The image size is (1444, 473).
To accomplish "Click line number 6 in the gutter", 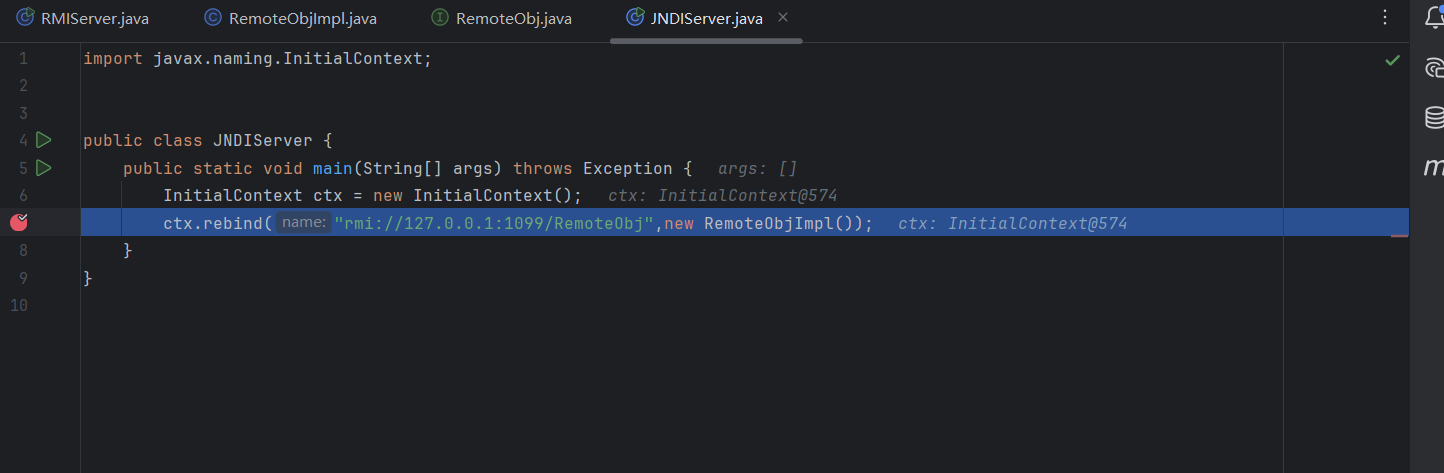I will (x=23, y=195).
